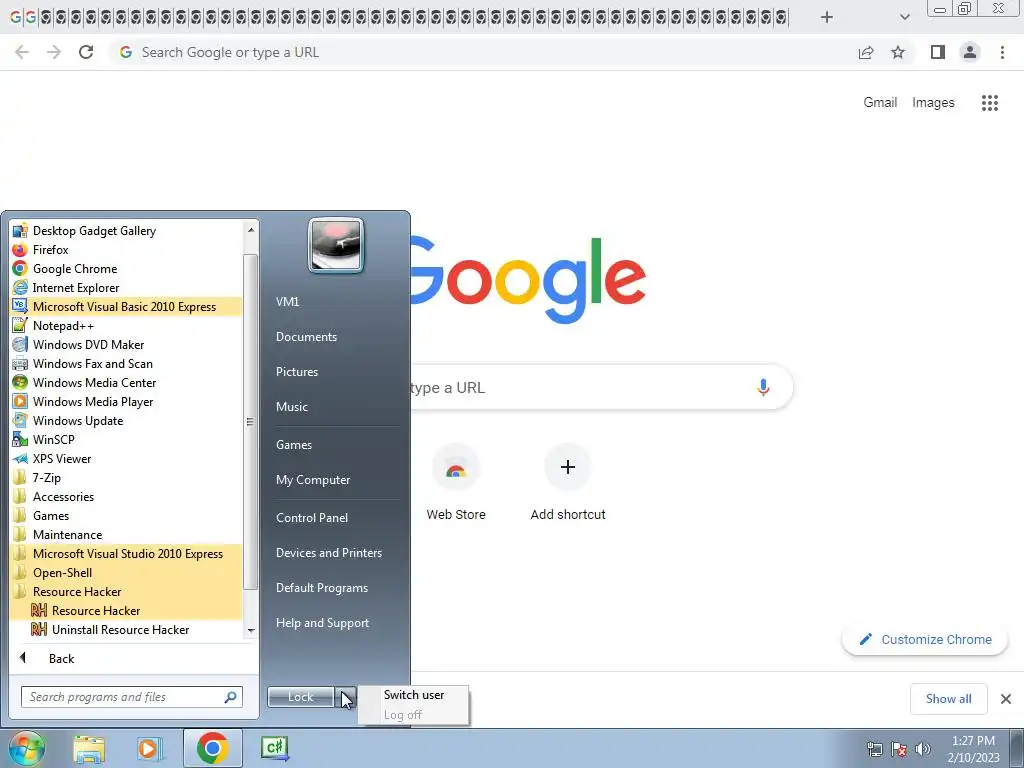Open the Gmail link

[880, 103]
